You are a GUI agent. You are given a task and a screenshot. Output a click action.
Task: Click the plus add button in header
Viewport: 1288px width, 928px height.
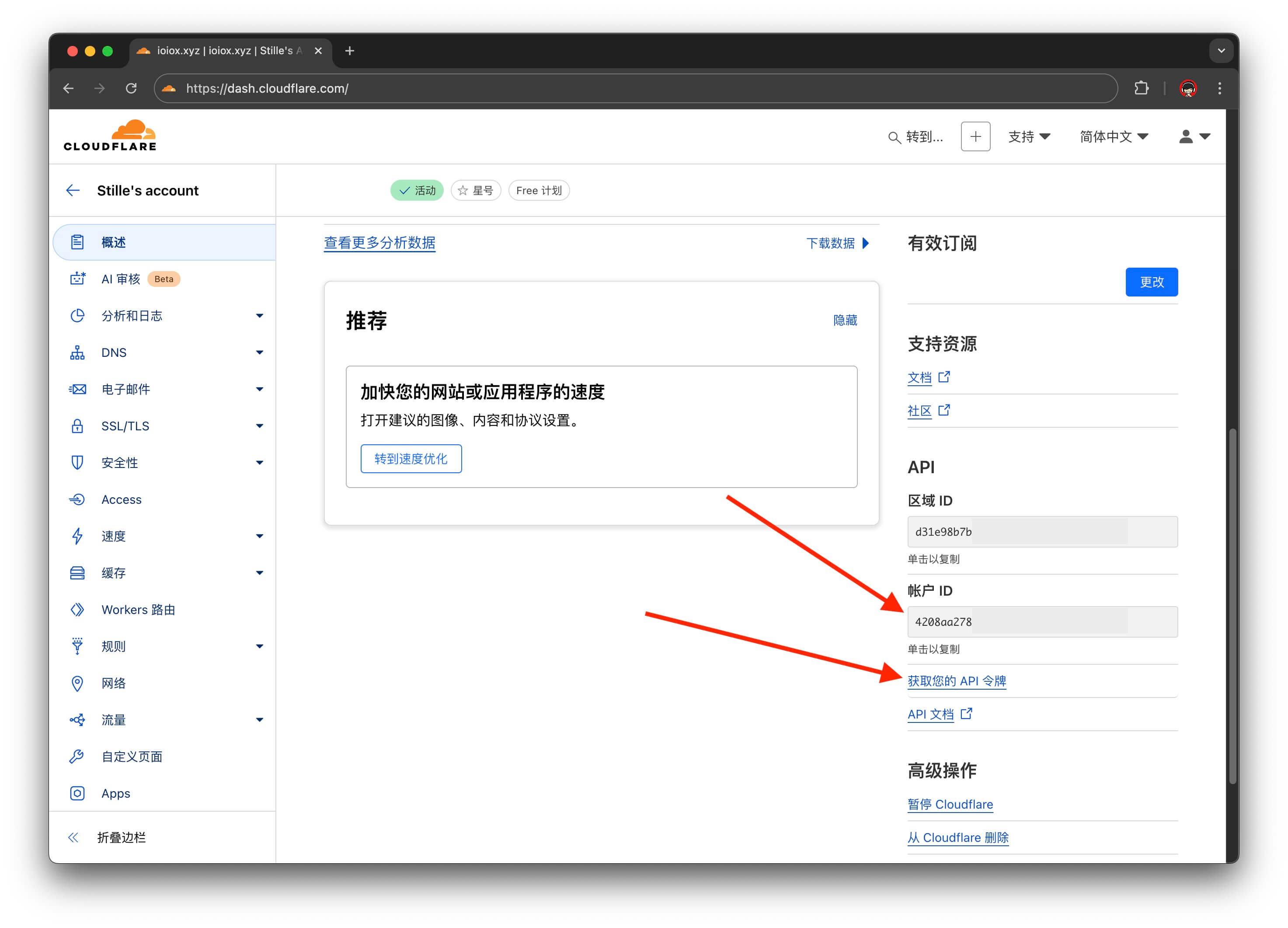click(x=975, y=136)
